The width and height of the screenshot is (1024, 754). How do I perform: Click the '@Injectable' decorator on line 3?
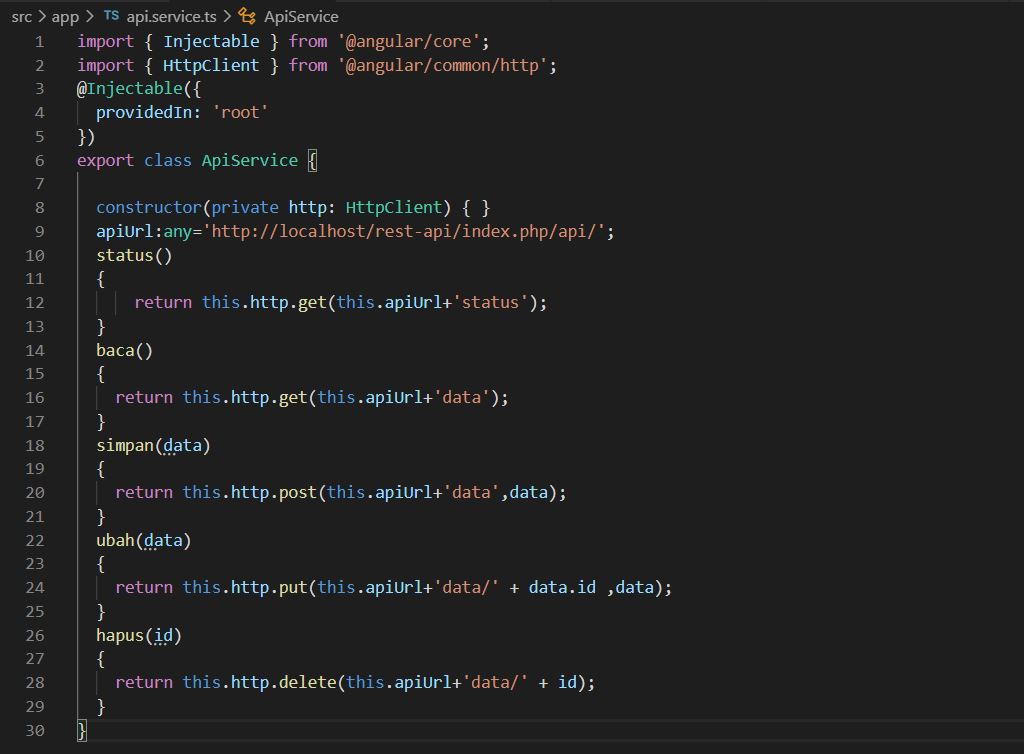(130, 89)
